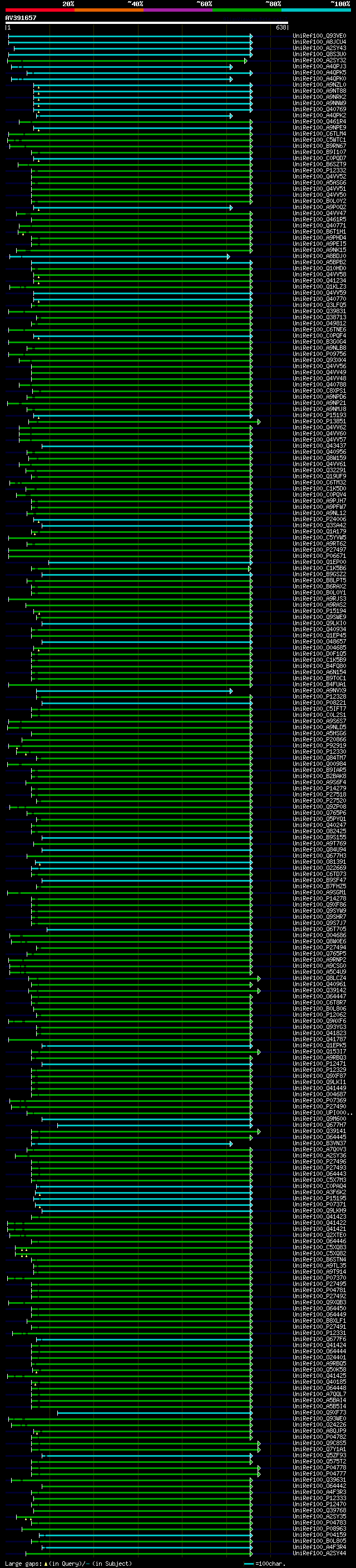Select UniRef100_Q50K58 entry
Screen dimensions: 356x1568
coord(319,1369)
